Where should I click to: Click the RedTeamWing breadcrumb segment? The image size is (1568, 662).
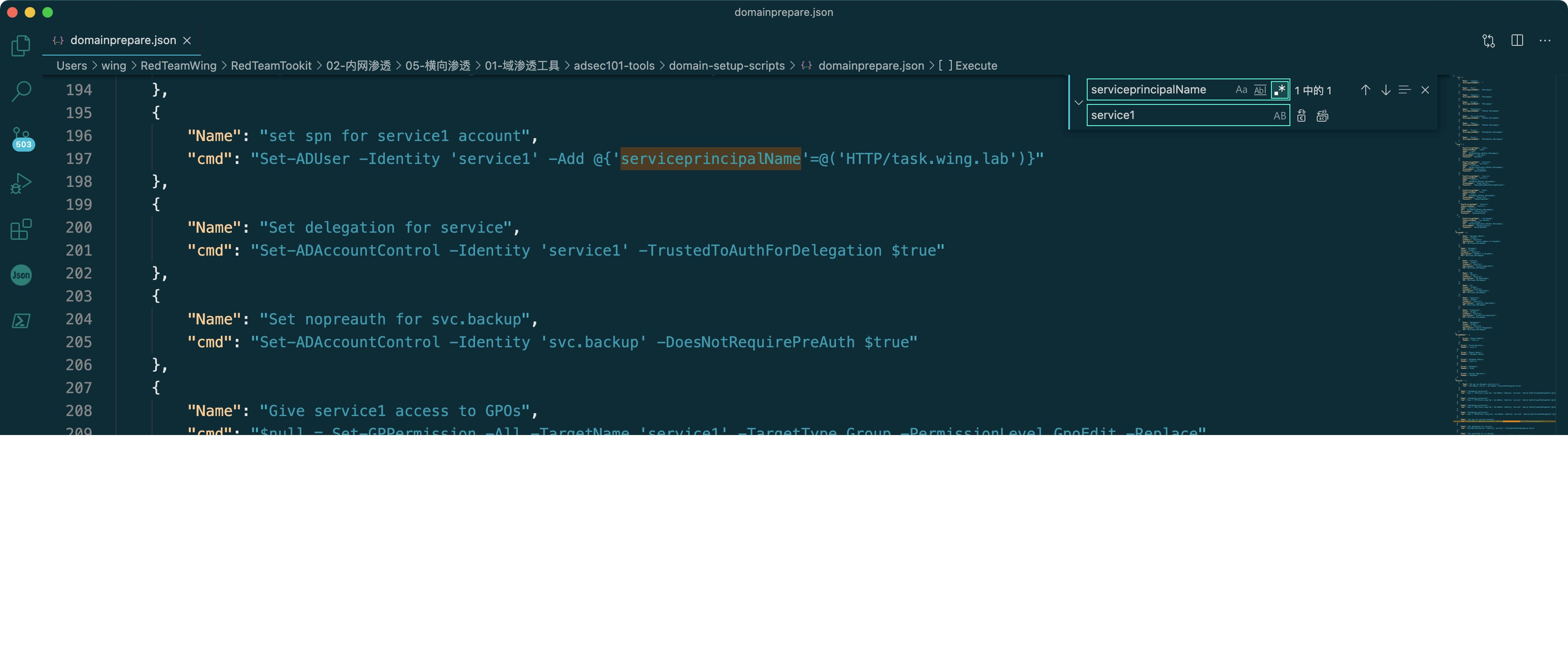pos(178,65)
